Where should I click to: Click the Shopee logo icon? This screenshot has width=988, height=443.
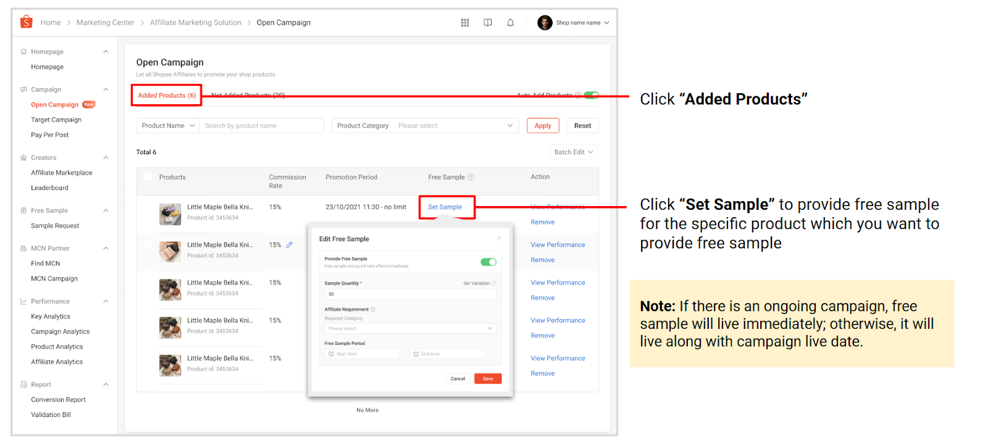[26, 23]
